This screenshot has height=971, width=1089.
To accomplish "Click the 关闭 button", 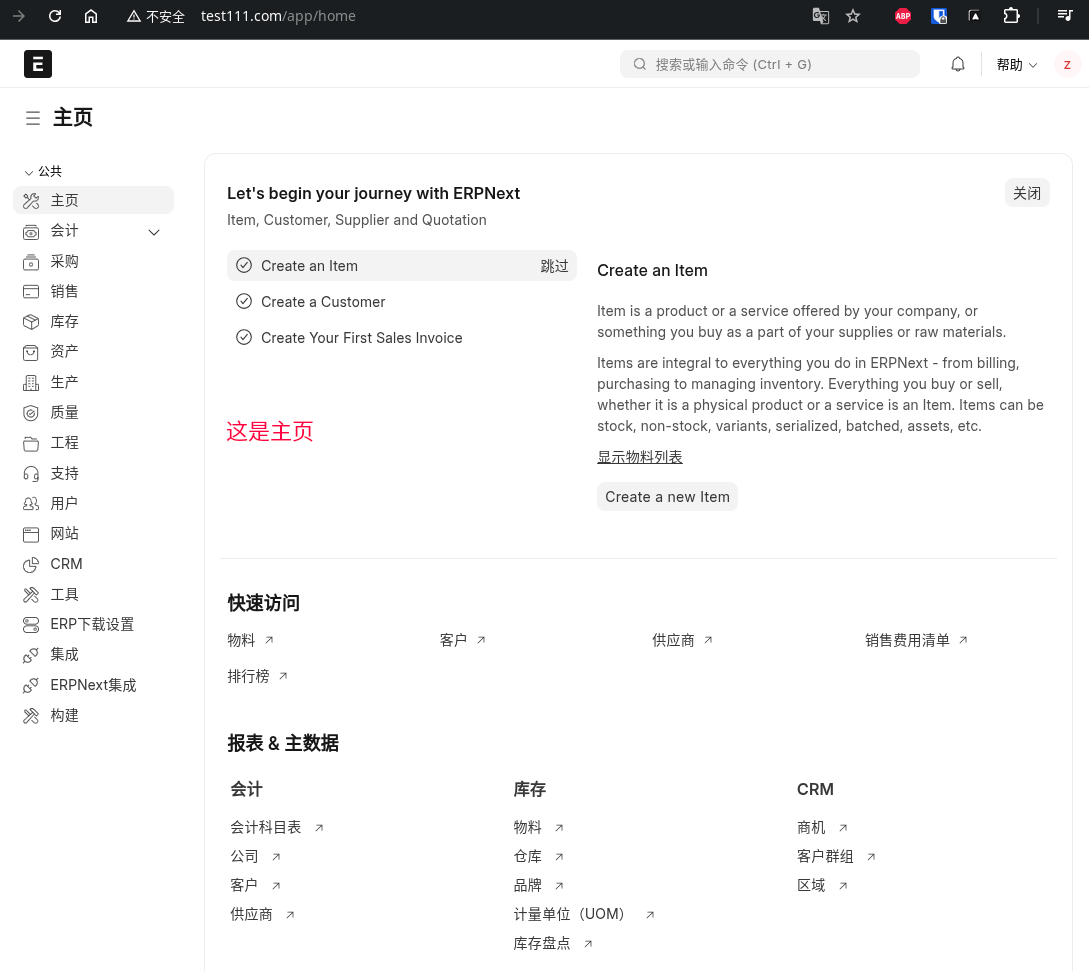I will tap(1026, 193).
